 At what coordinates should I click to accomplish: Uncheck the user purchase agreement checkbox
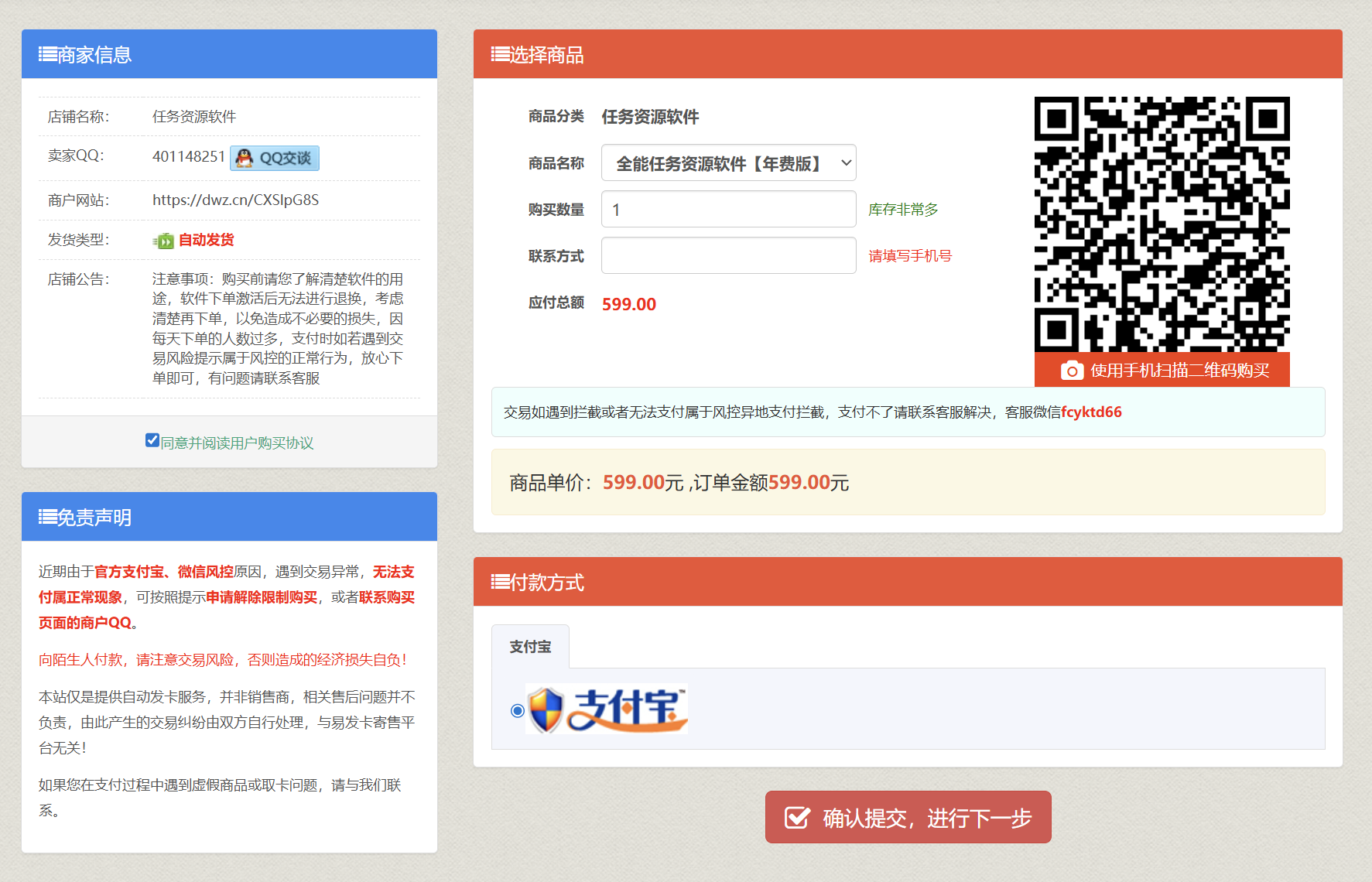tap(152, 440)
